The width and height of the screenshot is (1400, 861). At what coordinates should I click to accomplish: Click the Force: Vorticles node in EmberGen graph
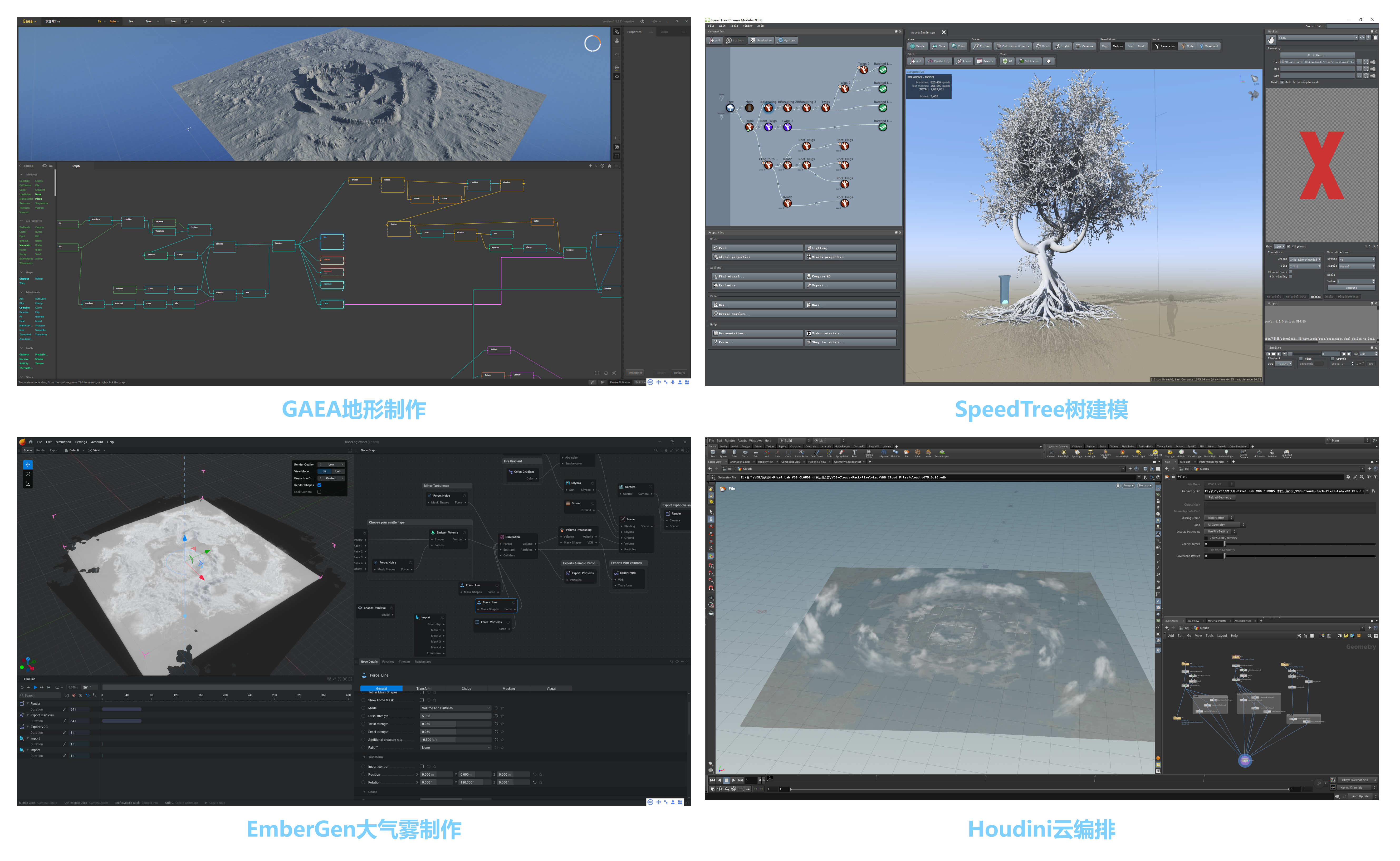pyautogui.click(x=492, y=625)
